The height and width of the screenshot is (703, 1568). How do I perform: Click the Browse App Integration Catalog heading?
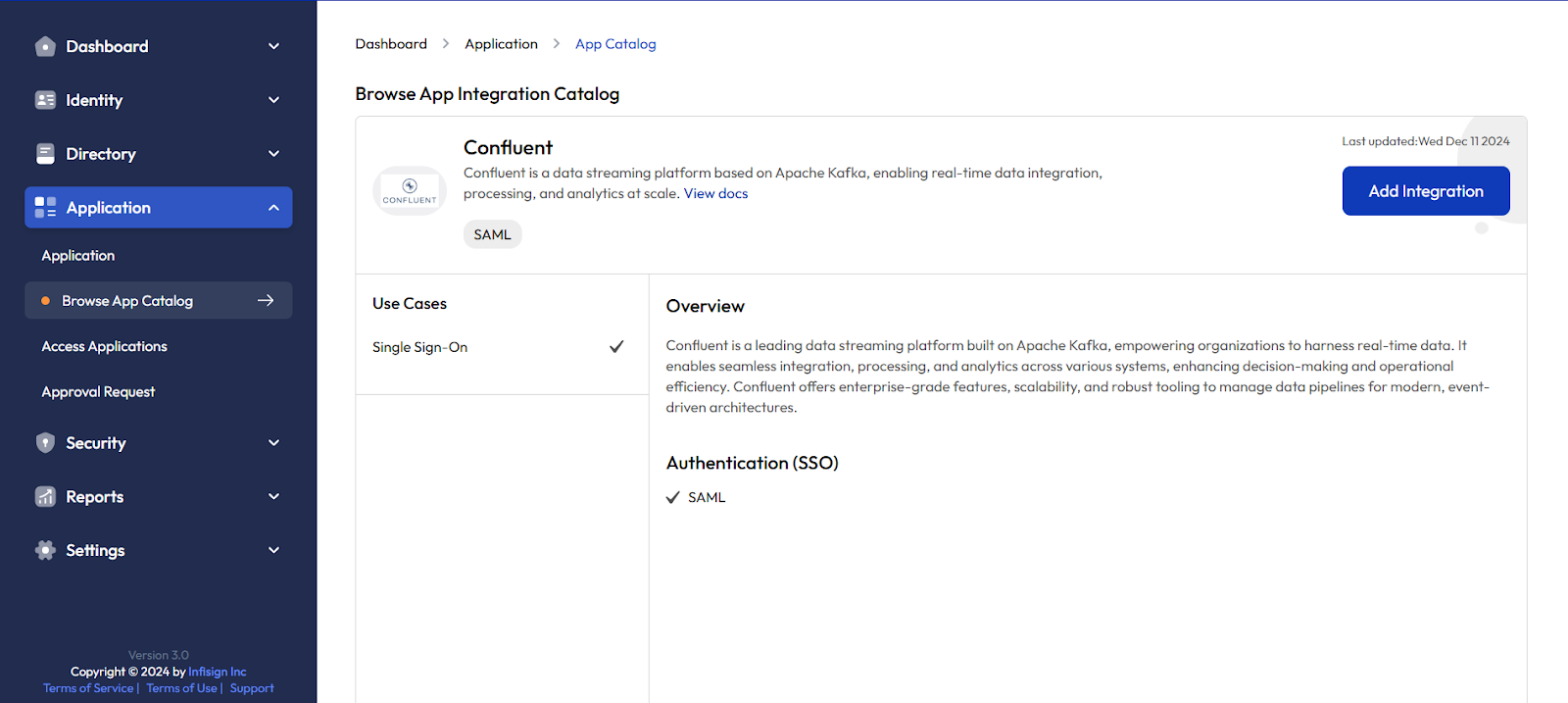point(487,94)
